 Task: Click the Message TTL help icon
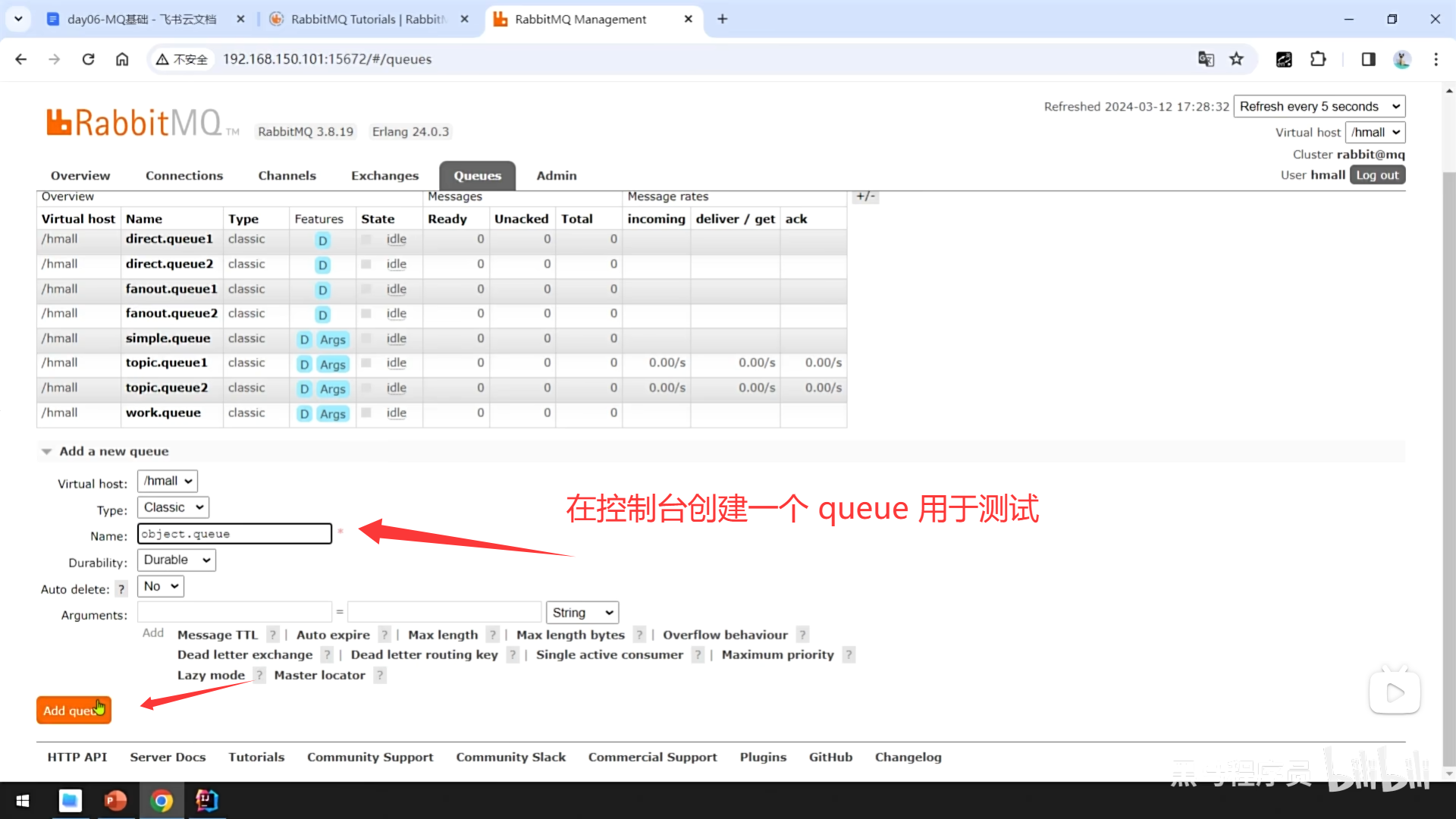pyautogui.click(x=273, y=635)
